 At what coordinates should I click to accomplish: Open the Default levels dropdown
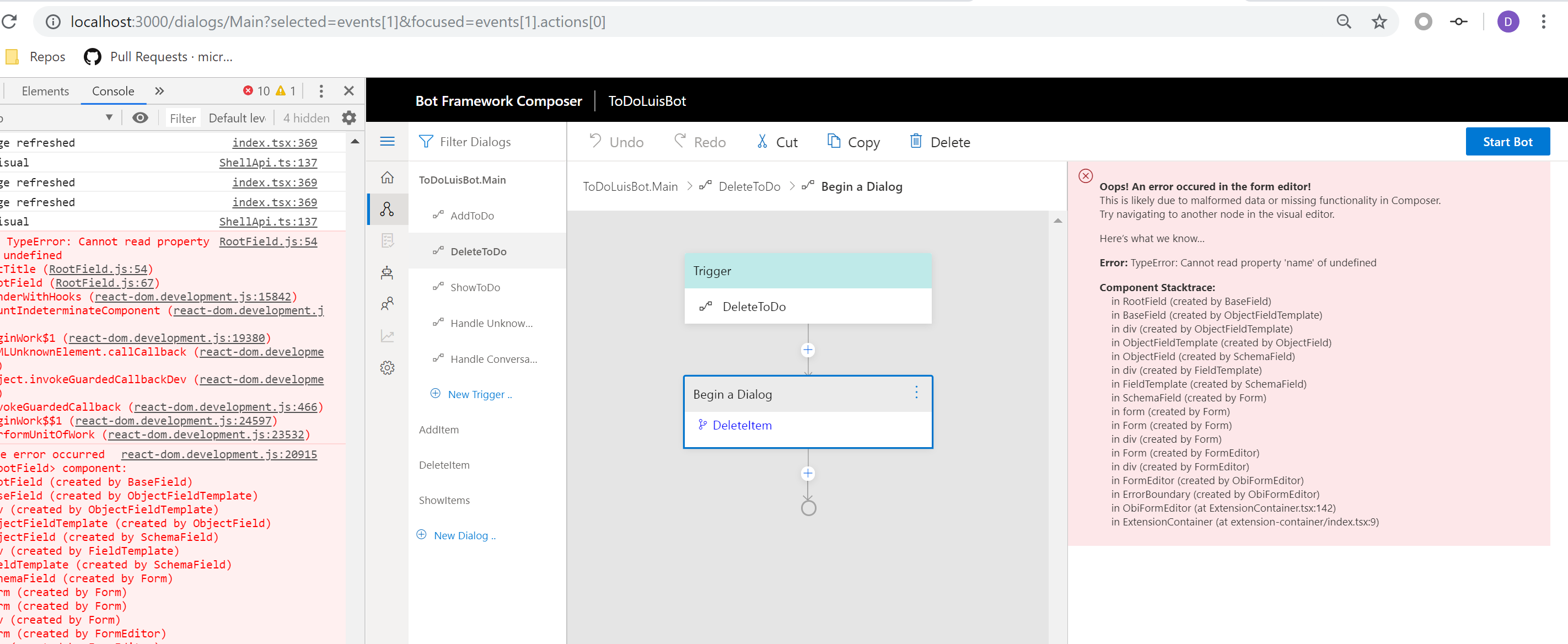click(x=238, y=118)
